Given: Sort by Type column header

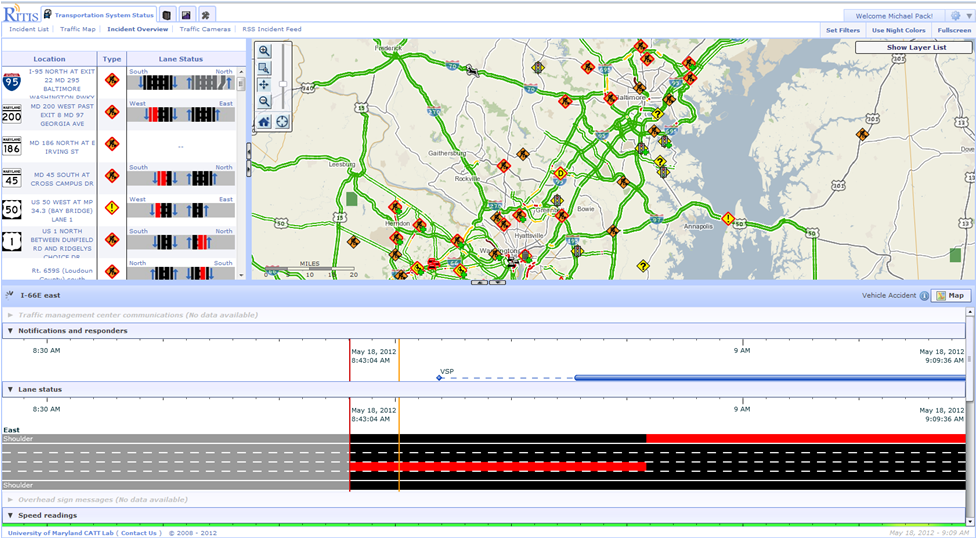Looking at the screenshot, I should [112, 59].
